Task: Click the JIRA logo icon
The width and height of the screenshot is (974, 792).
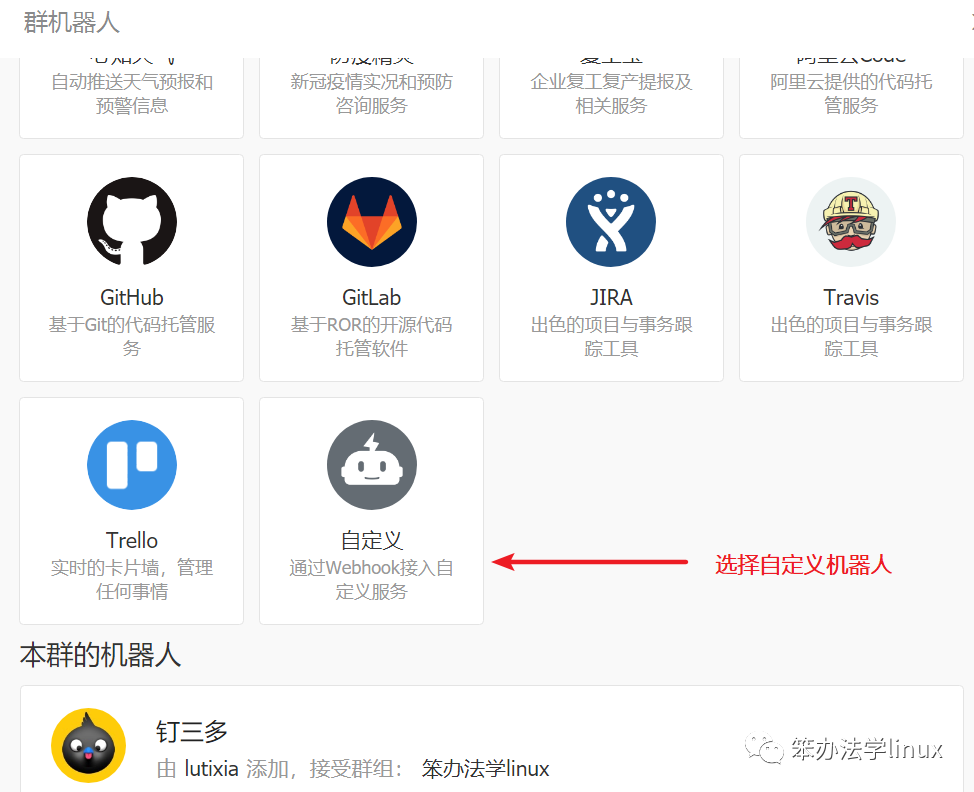Action: (x=611, y=222)
